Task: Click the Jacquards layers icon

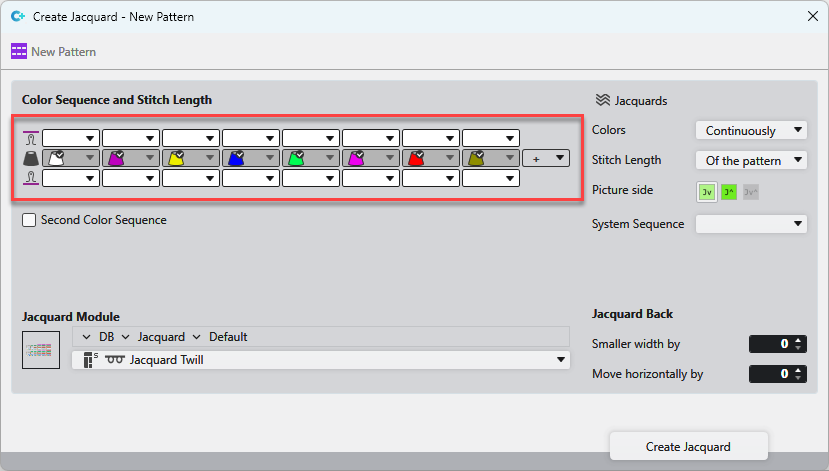Action: [x=602, y=100]
